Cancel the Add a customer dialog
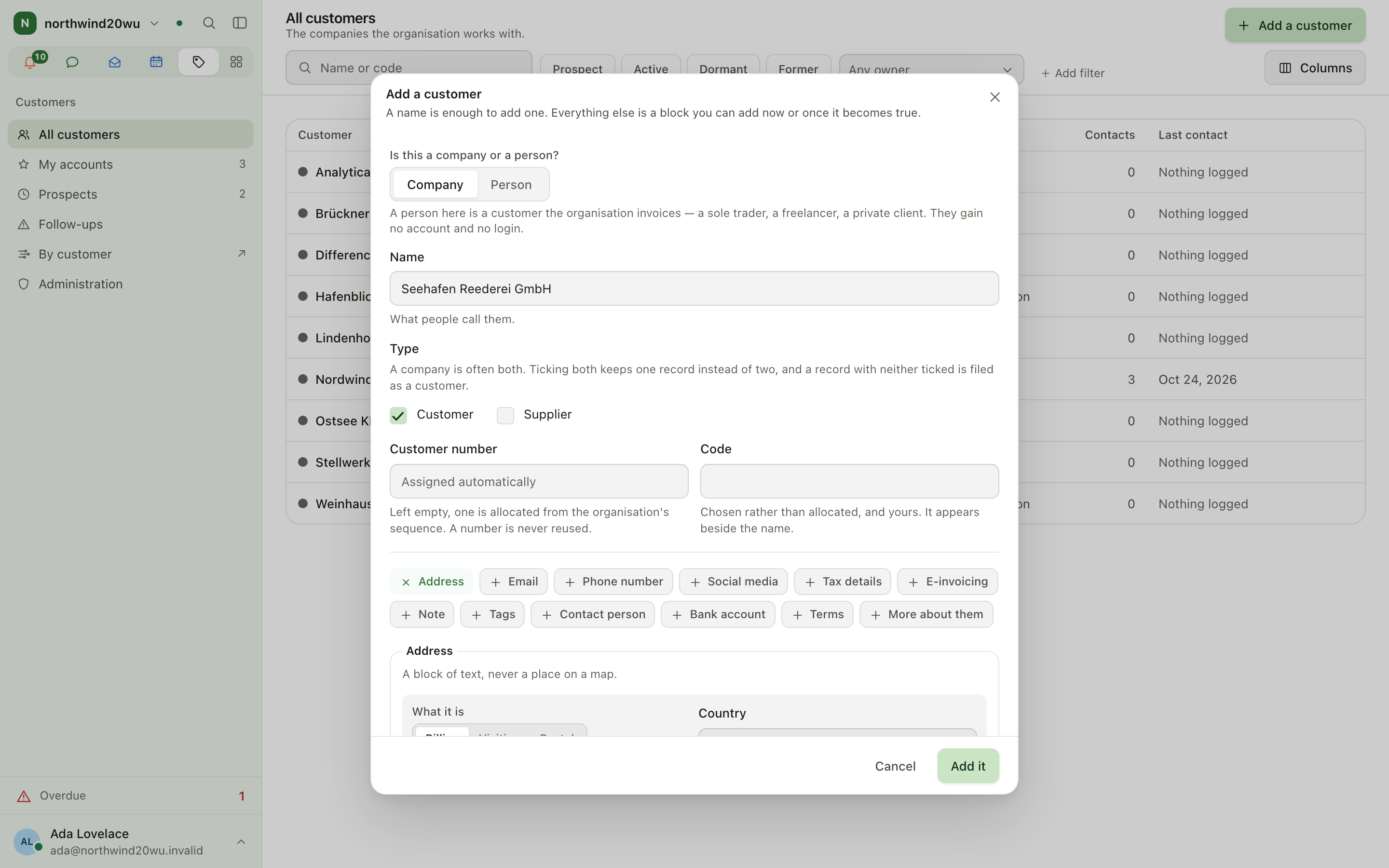Image resolution: width=1389 pixels, height=868 pixels. tap(895, 766)
